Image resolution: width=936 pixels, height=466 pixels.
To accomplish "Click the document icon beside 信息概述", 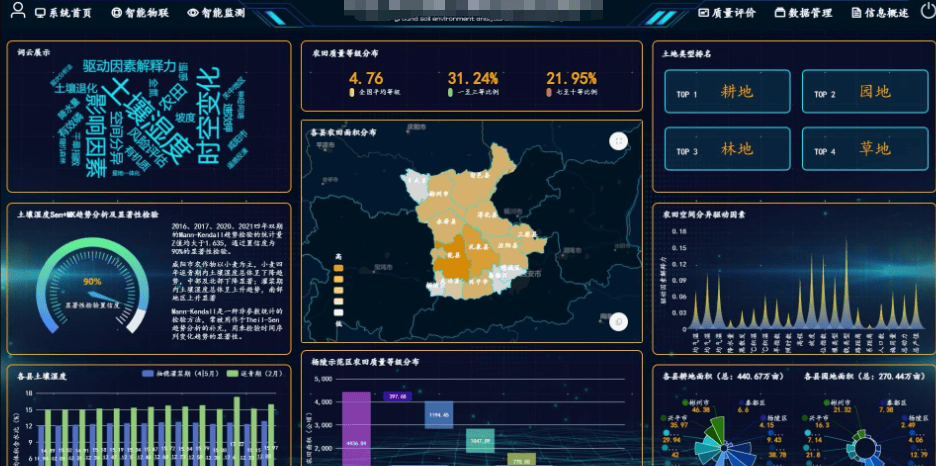I will pyautogui.click(x=857, y=13).
